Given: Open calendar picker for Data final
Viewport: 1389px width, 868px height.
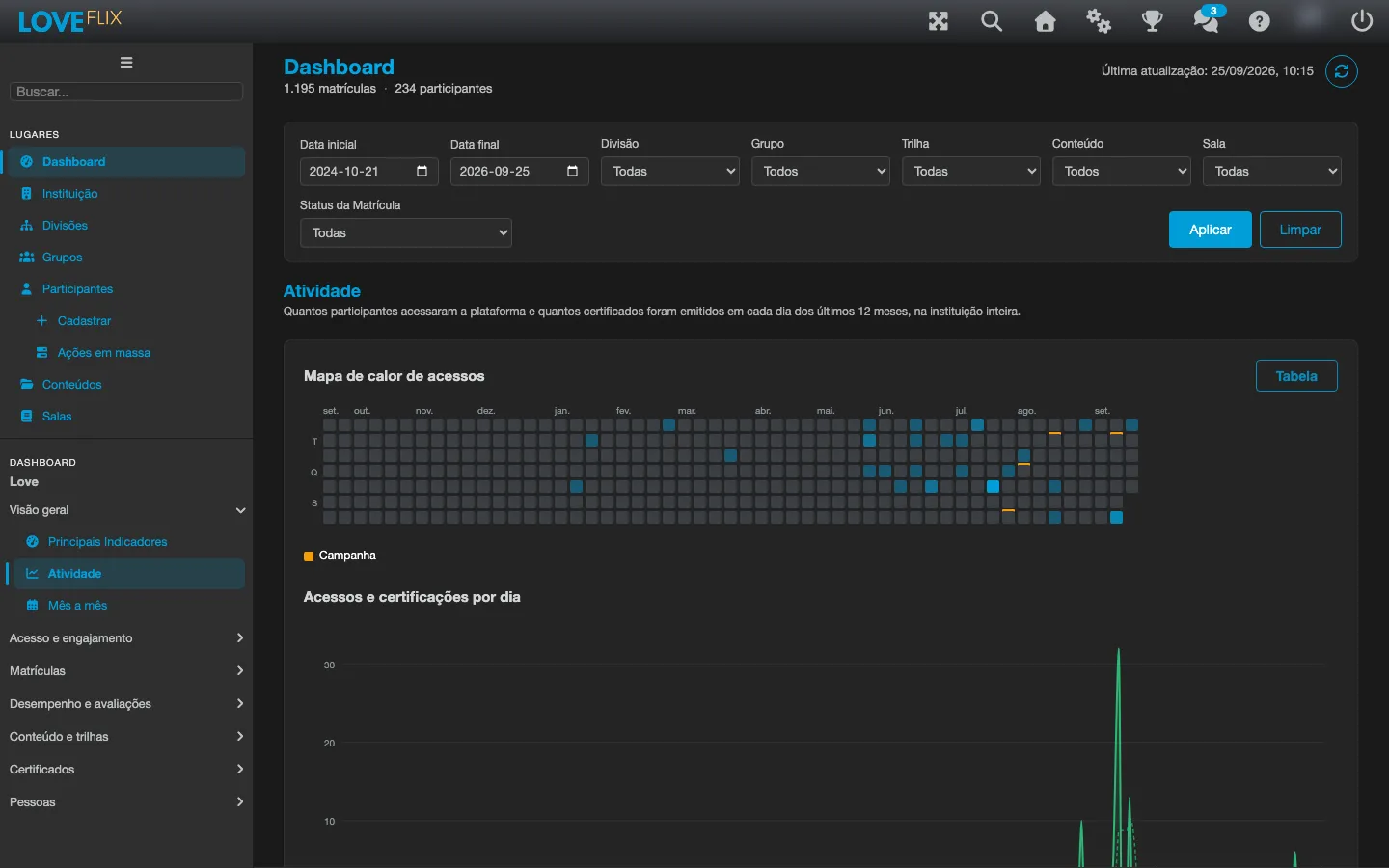Looking at the screenshot, I should 572,172.
